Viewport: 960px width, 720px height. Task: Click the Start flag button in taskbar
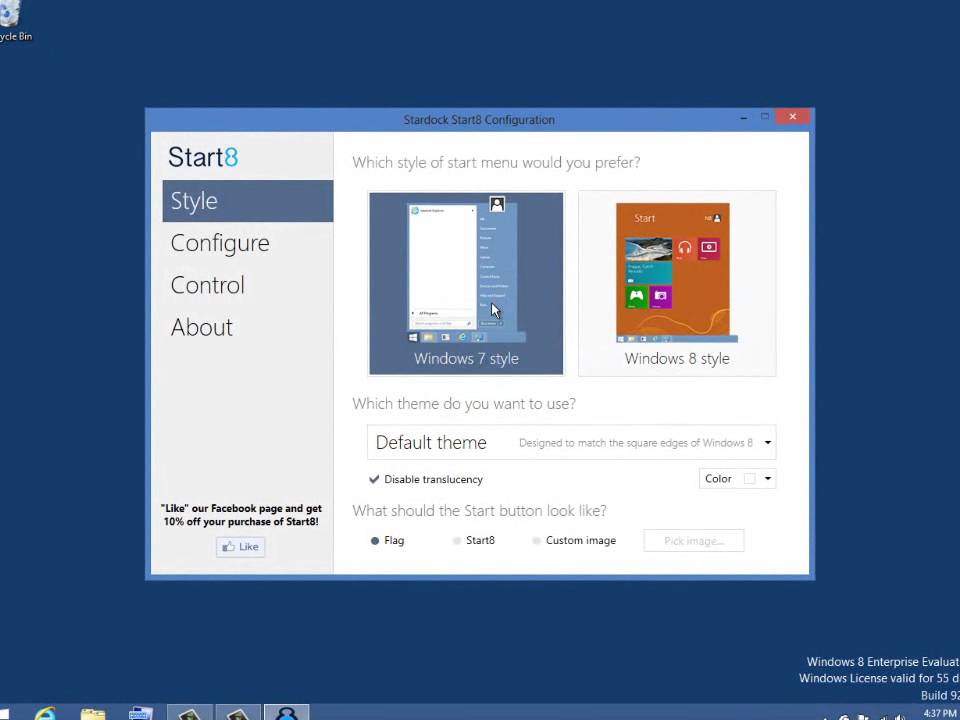click(5, 714)
